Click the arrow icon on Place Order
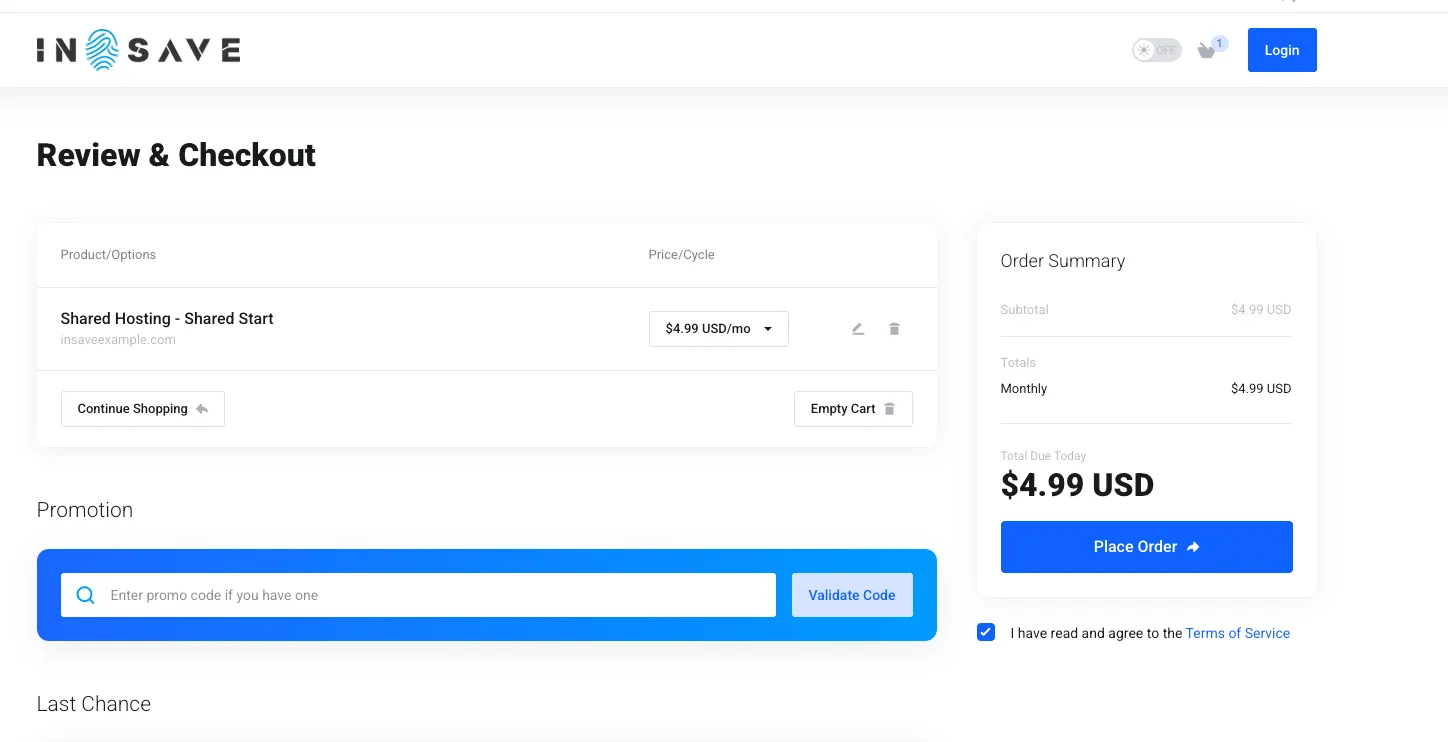This screenshot has width=1448, height=742. tap(1193, 547)
